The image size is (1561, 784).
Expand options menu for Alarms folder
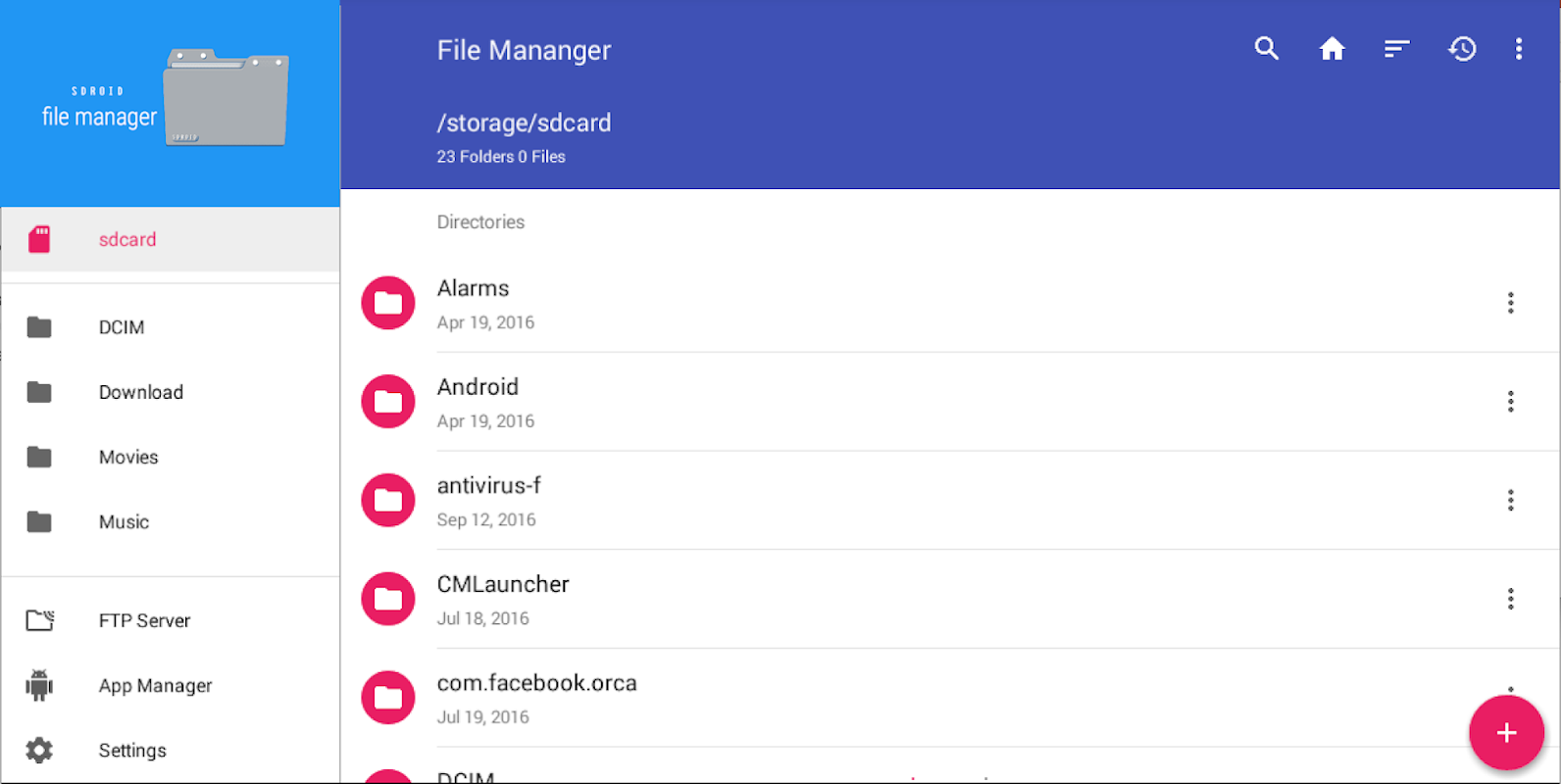click(1510, 303)
